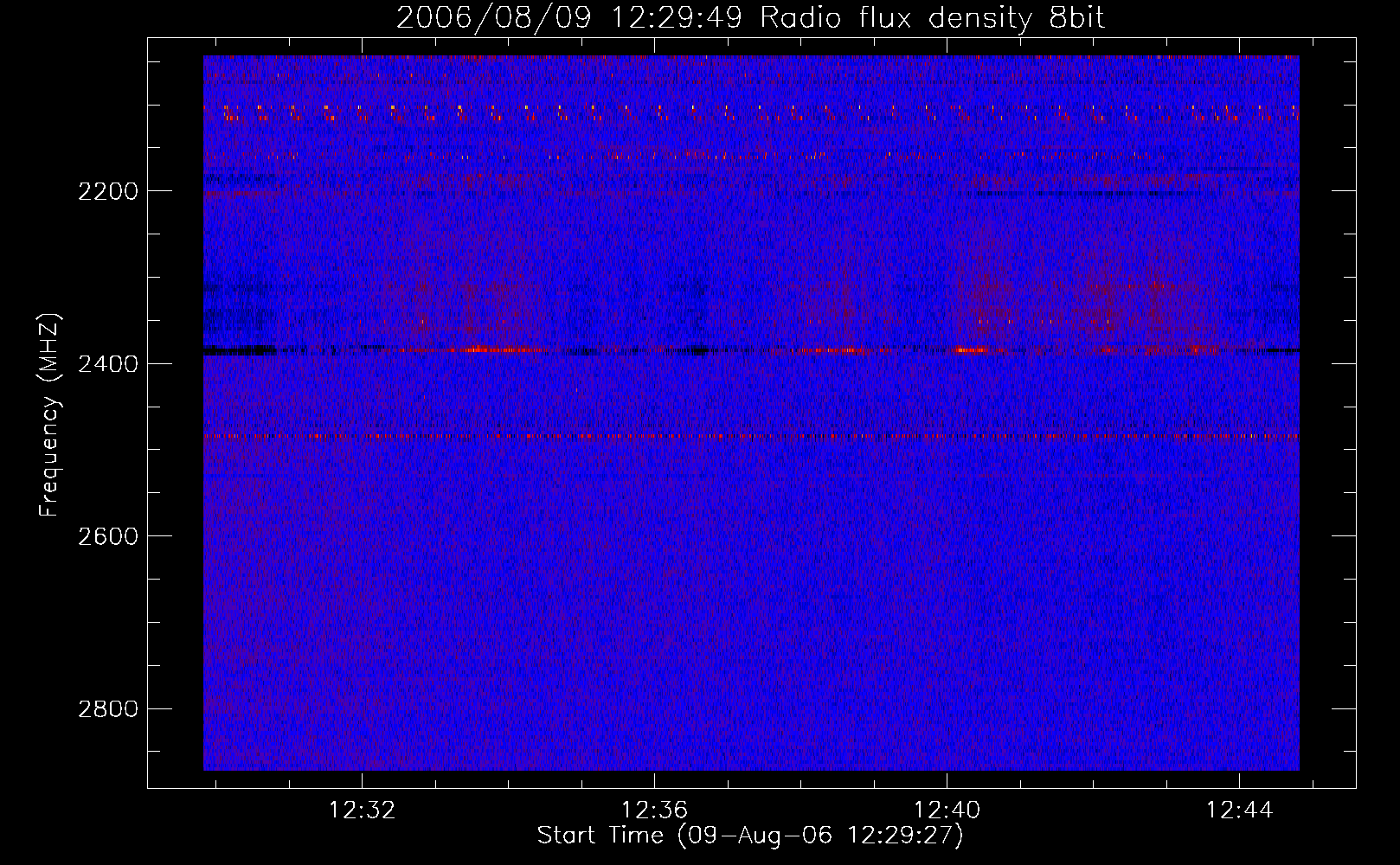Click the 12:36 time tick label
This screenshot has height=865, width=1400.
[x=655, y=810]
